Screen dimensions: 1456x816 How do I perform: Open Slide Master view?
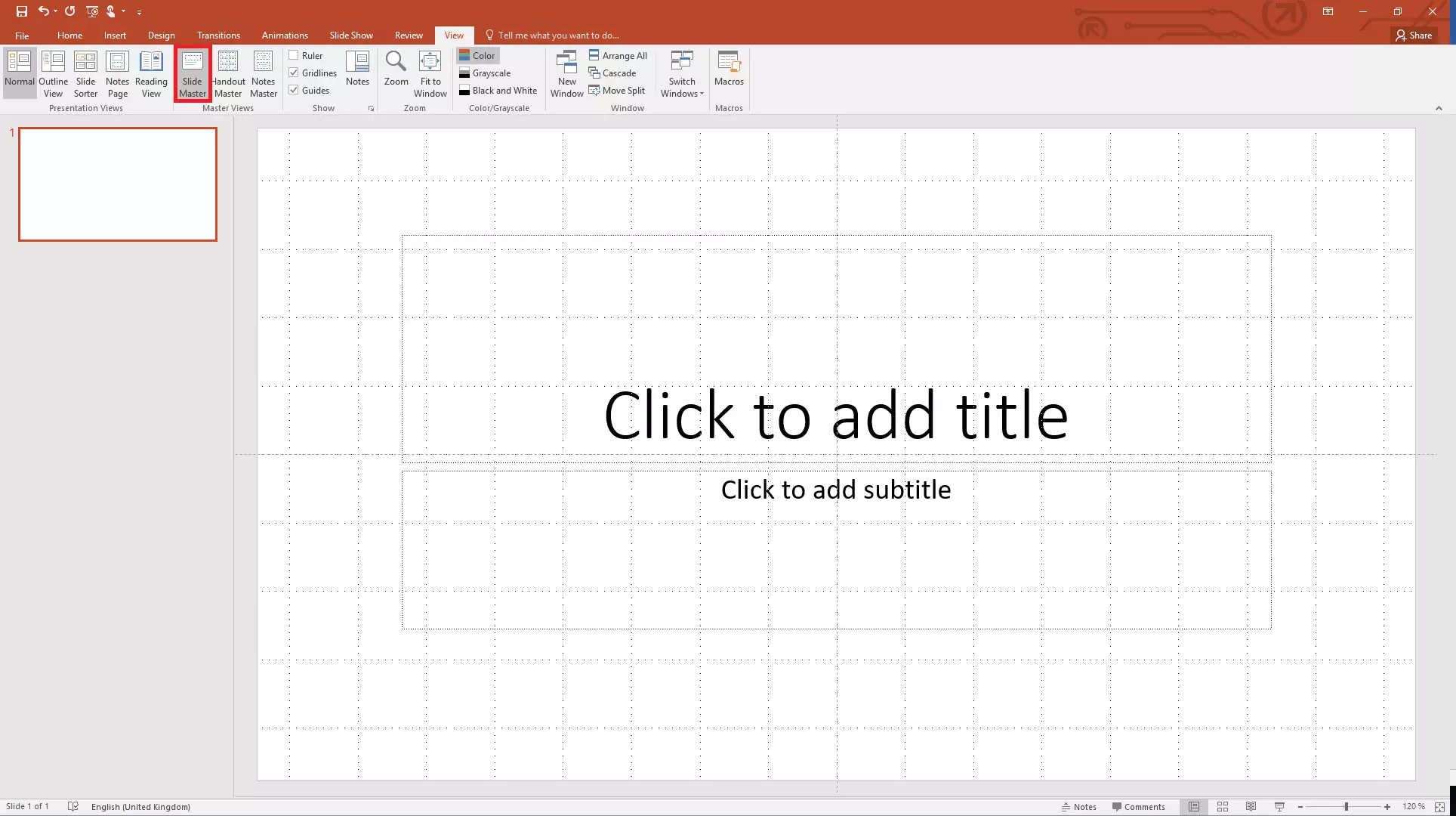pos(192,73)
